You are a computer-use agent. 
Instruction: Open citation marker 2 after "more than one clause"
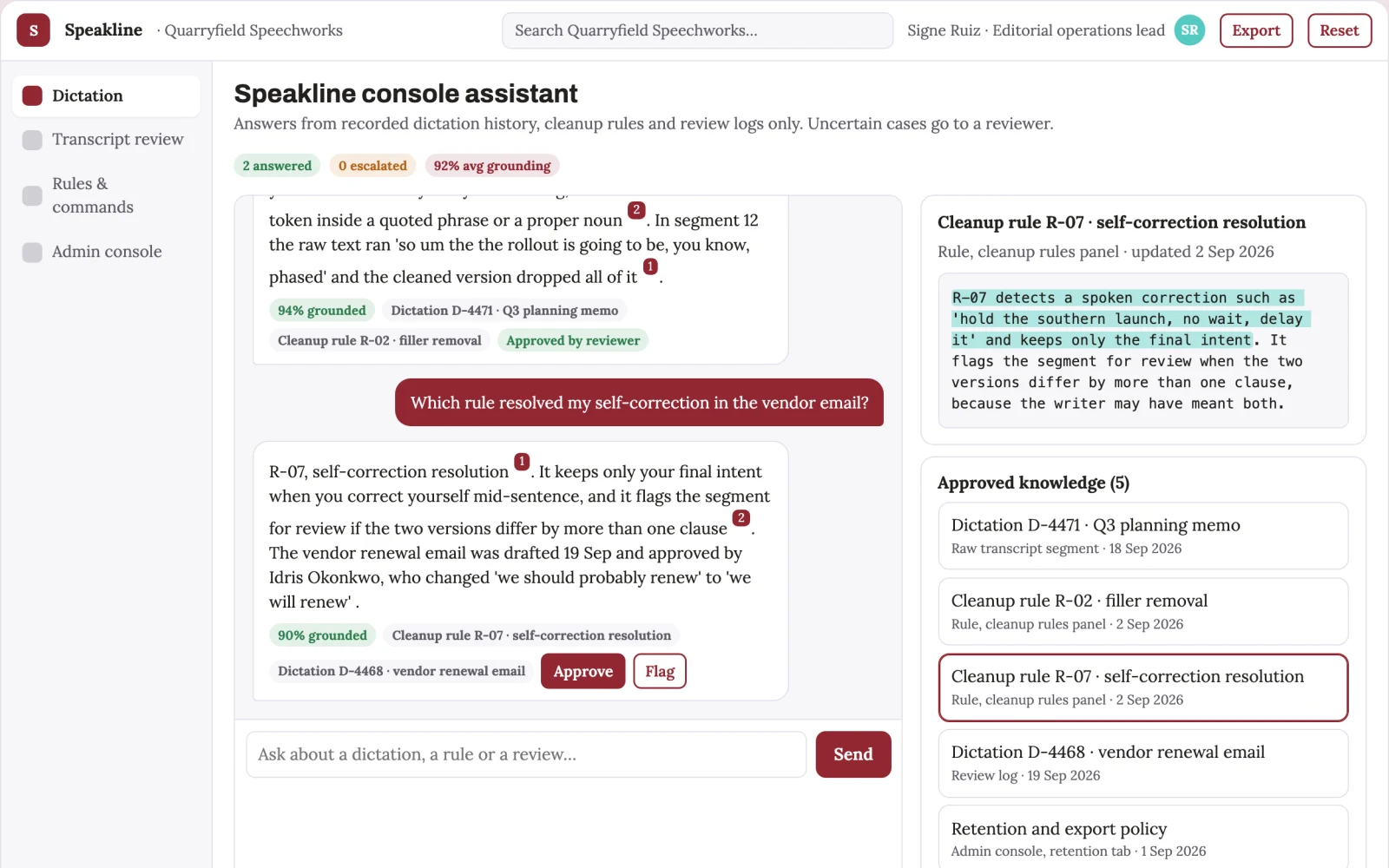pos(741,518)
